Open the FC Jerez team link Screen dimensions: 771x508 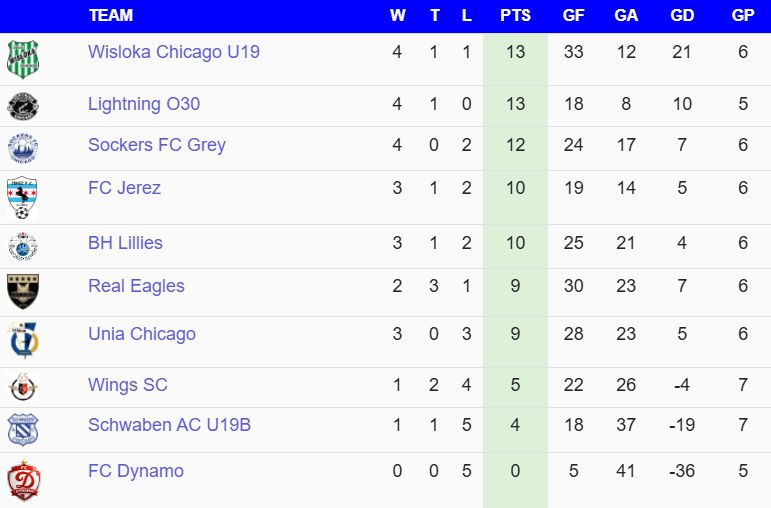click(124, 188)
